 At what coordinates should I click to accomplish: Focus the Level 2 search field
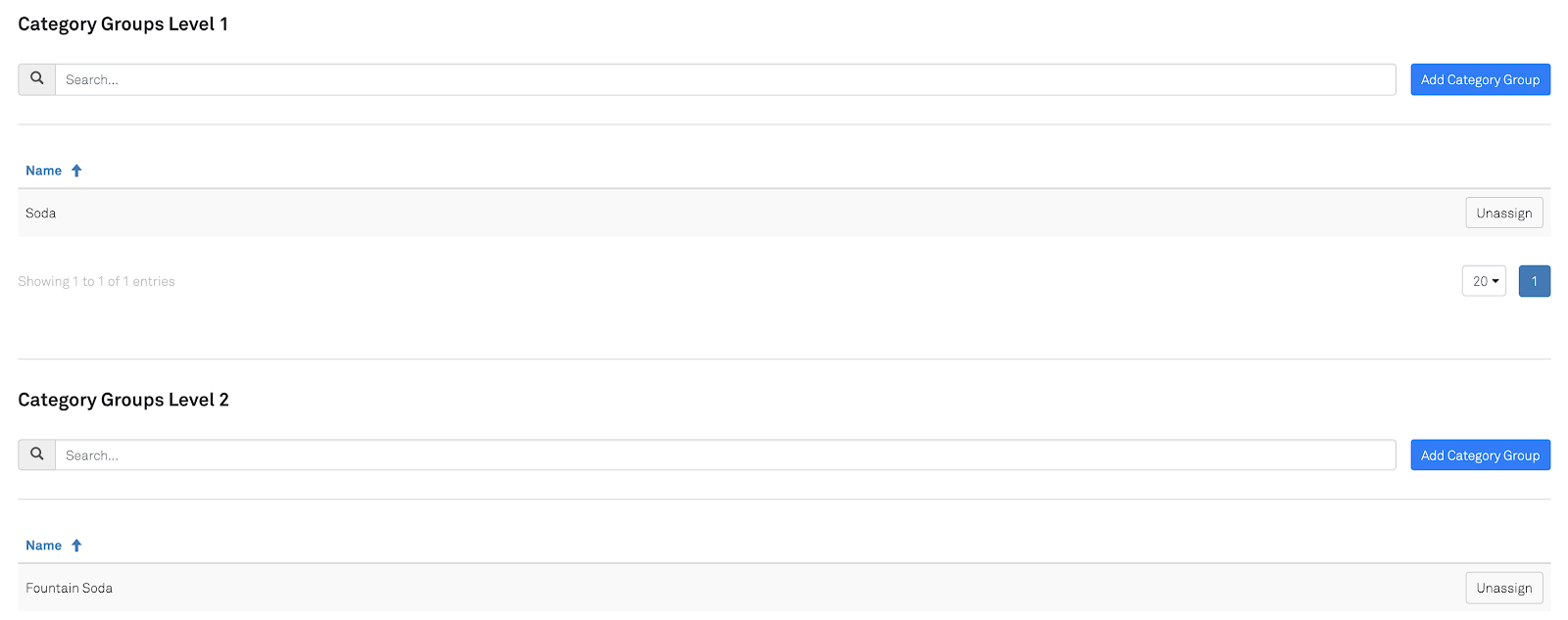[725, 454]
